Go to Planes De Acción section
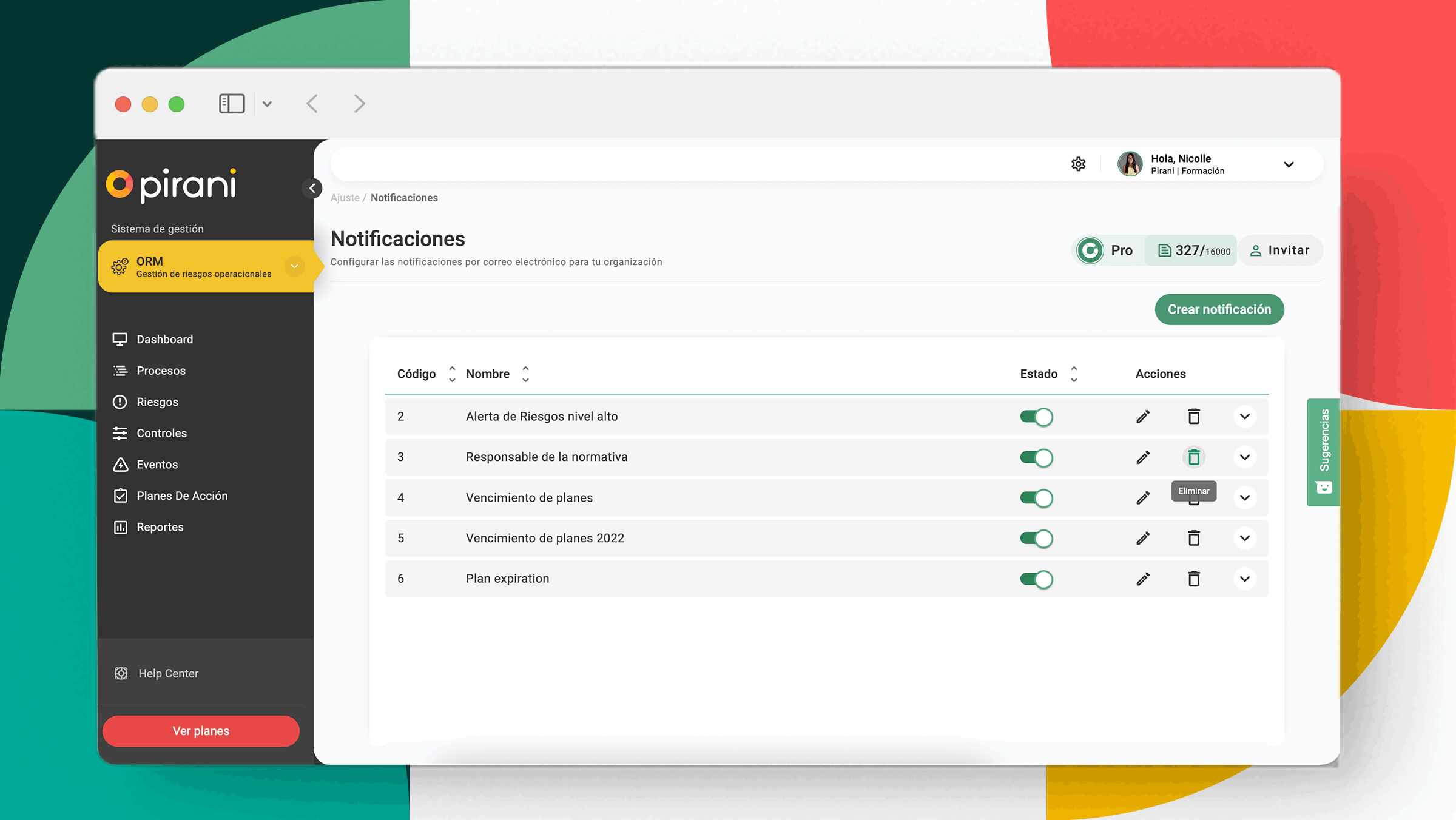Screen dimensions: 1456x820 coord(182,496)
